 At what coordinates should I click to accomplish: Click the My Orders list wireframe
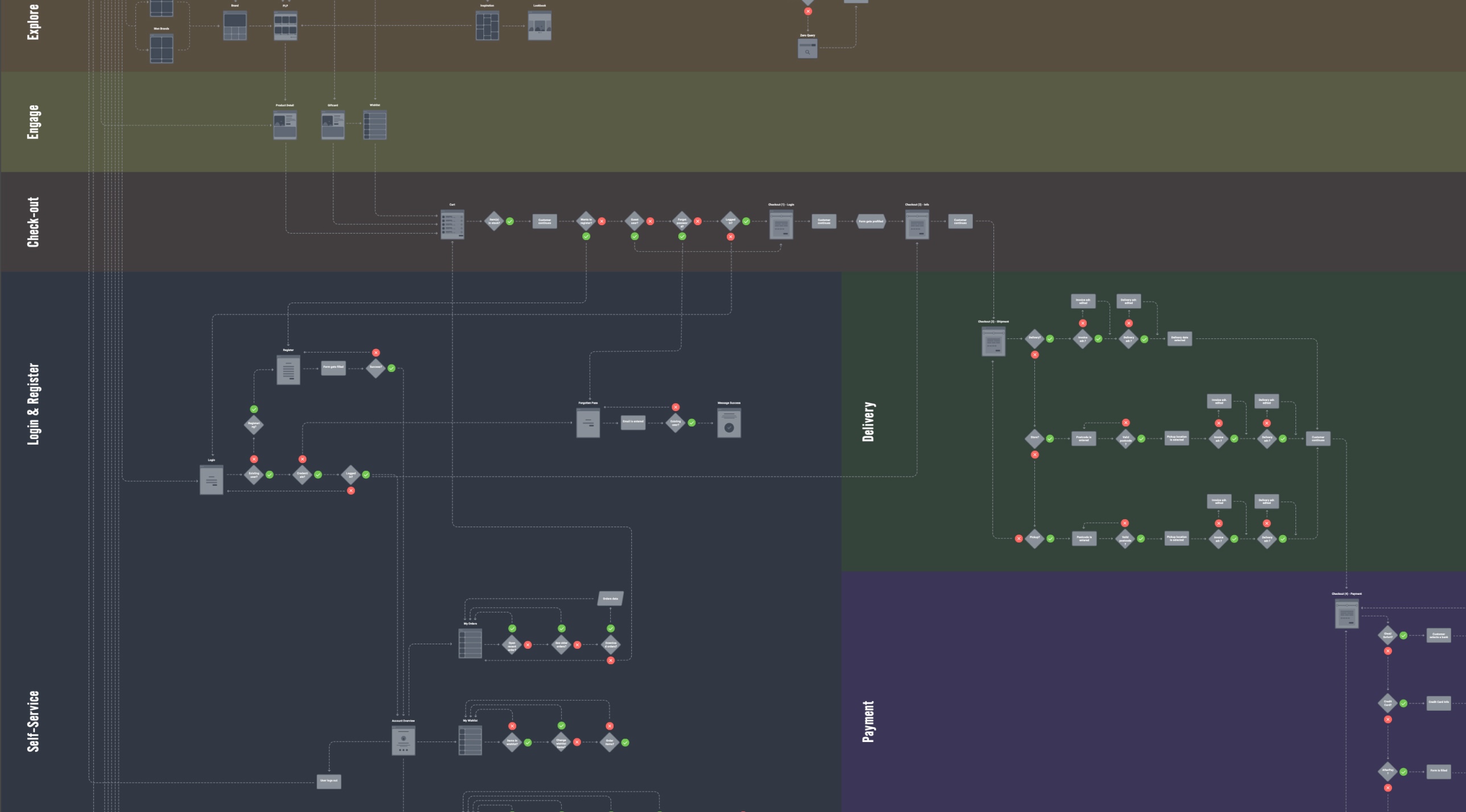click(470, 644)
